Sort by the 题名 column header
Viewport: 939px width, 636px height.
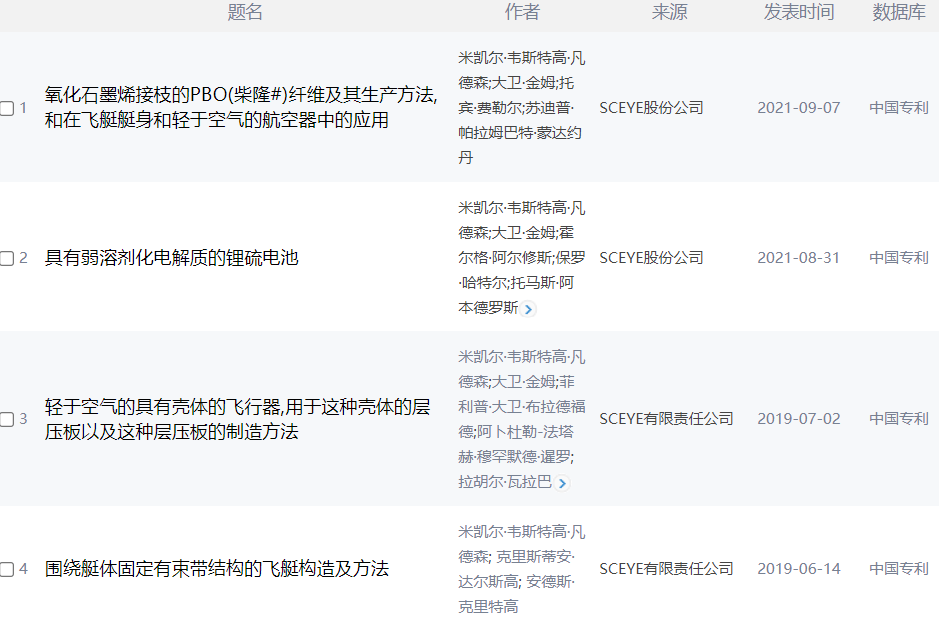coord(245,12)
